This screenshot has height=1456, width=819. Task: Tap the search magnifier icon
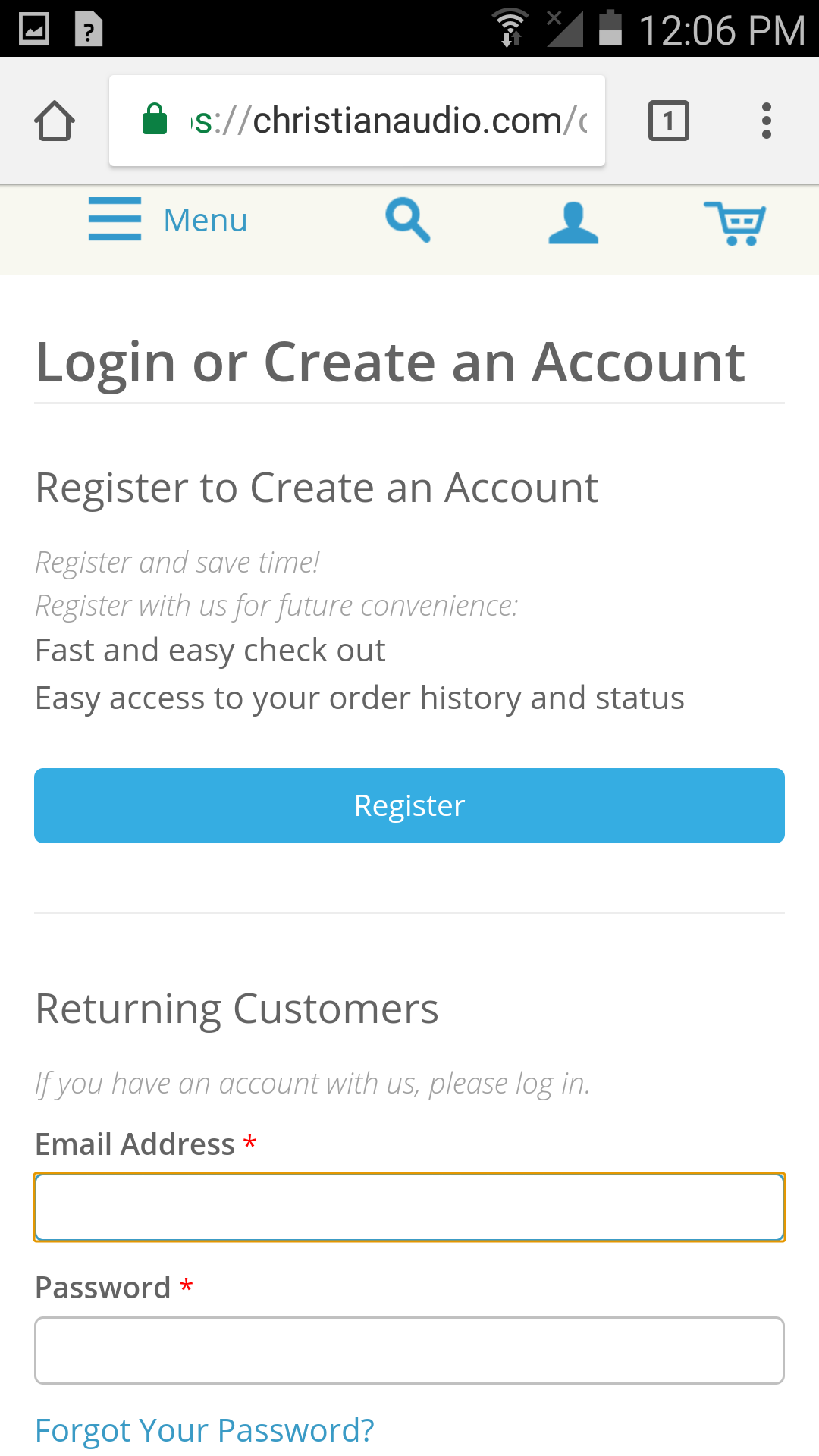[x=408, y=220]
